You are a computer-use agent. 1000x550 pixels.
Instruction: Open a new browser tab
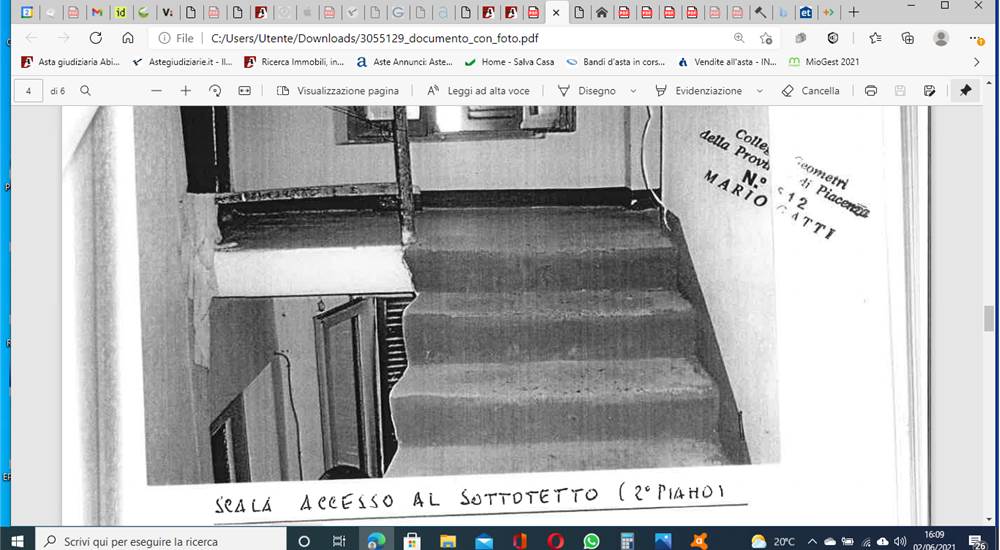tap(853, 12)
